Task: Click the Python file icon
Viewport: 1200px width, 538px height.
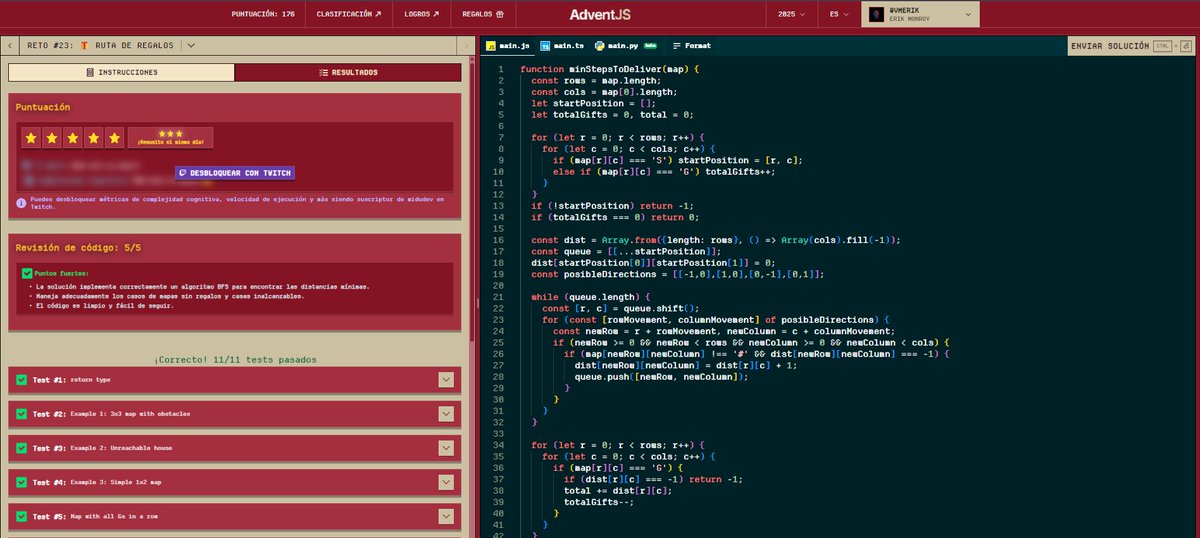Action: tap(599, 46)
